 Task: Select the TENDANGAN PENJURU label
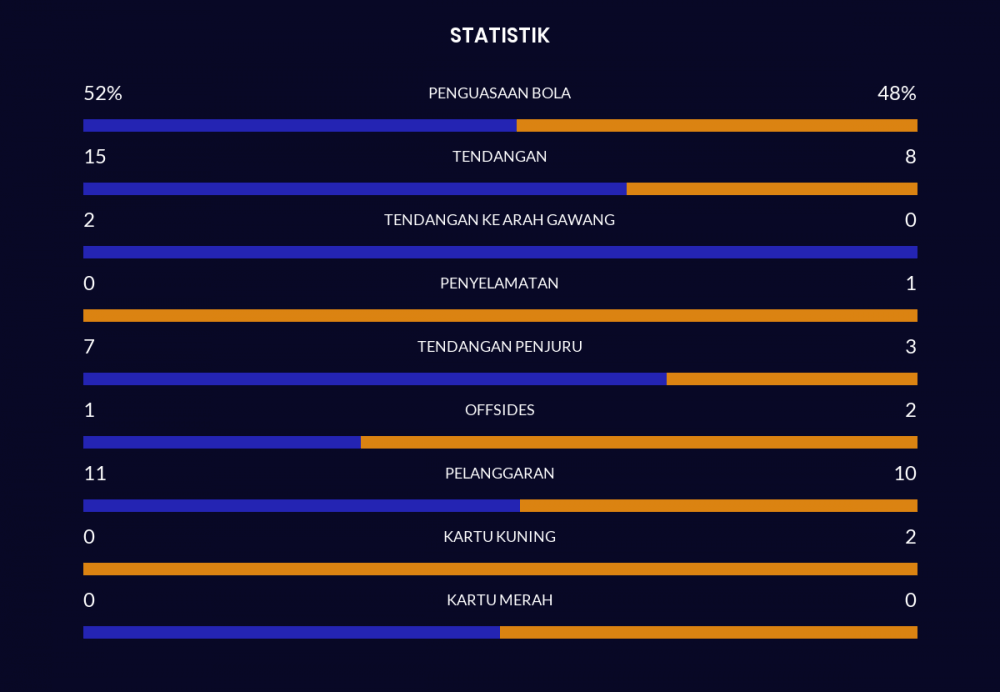click(499, 347)
